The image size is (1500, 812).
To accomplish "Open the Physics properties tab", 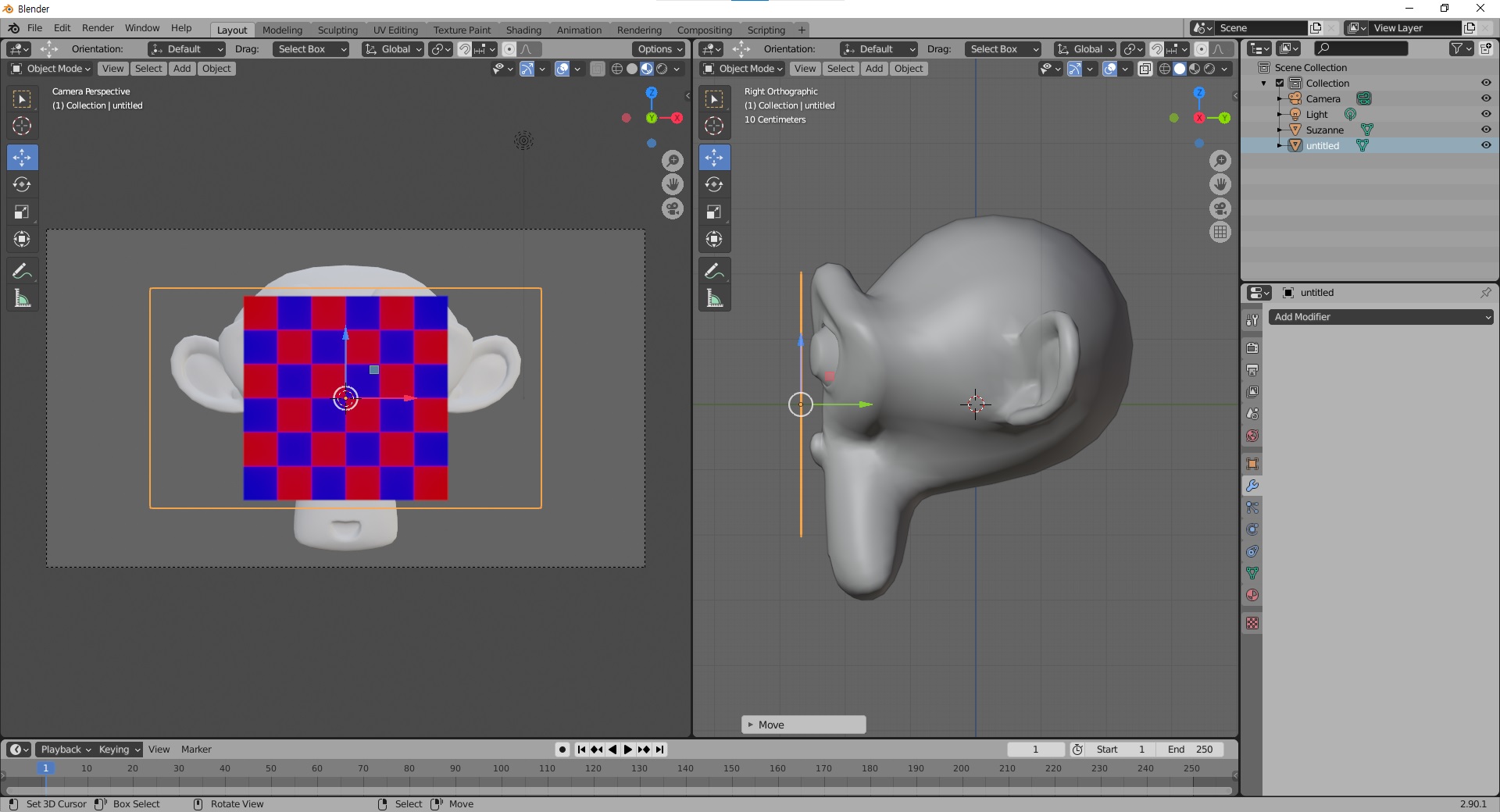I will point(1252,529).
